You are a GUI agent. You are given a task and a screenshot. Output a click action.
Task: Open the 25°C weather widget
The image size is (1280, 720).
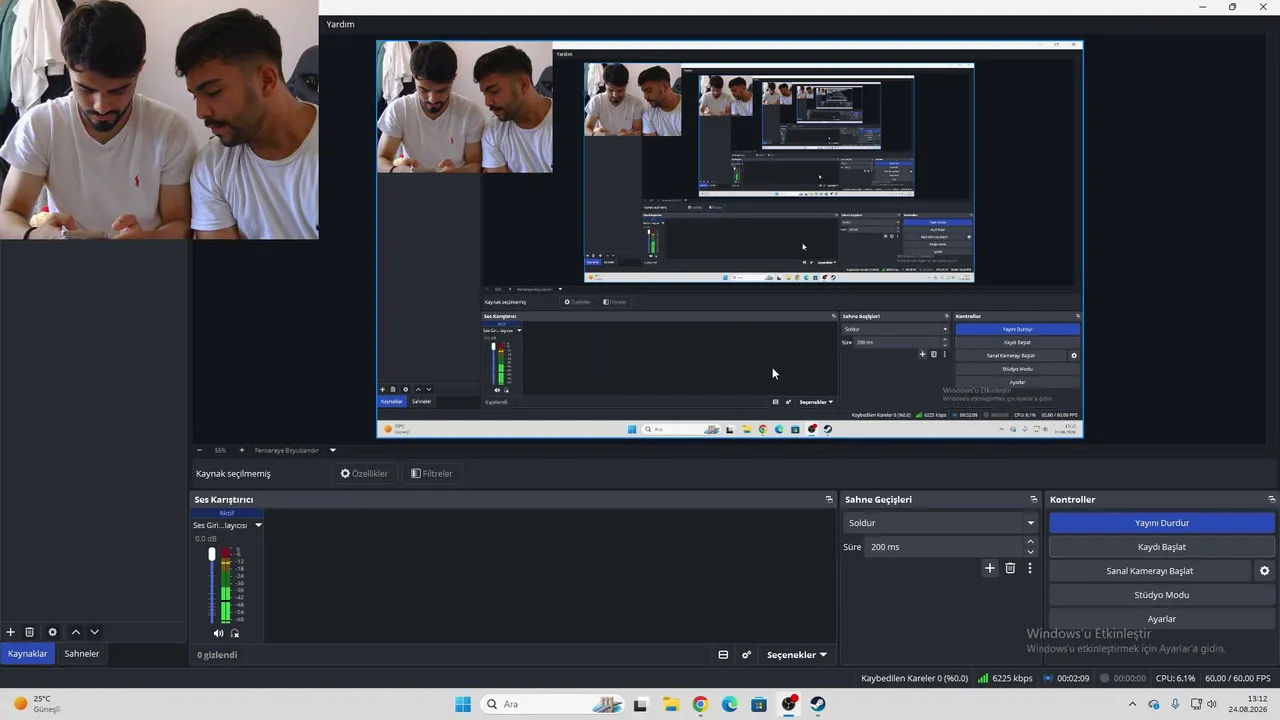pyautogui.click(x=37, y=704)
